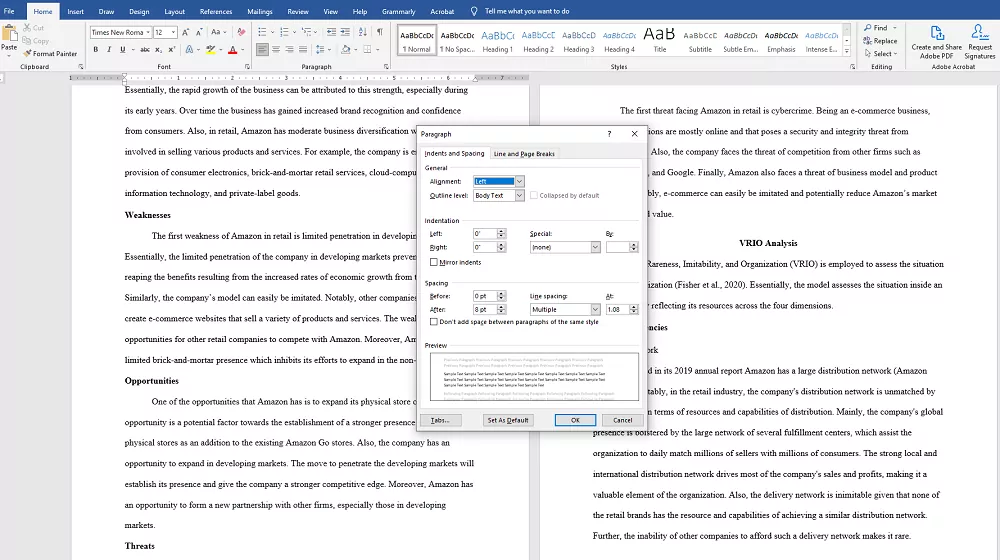The image size is (1000, 560).
Task: Apply the Title style from Styles gallery
Action: point(659,40)
